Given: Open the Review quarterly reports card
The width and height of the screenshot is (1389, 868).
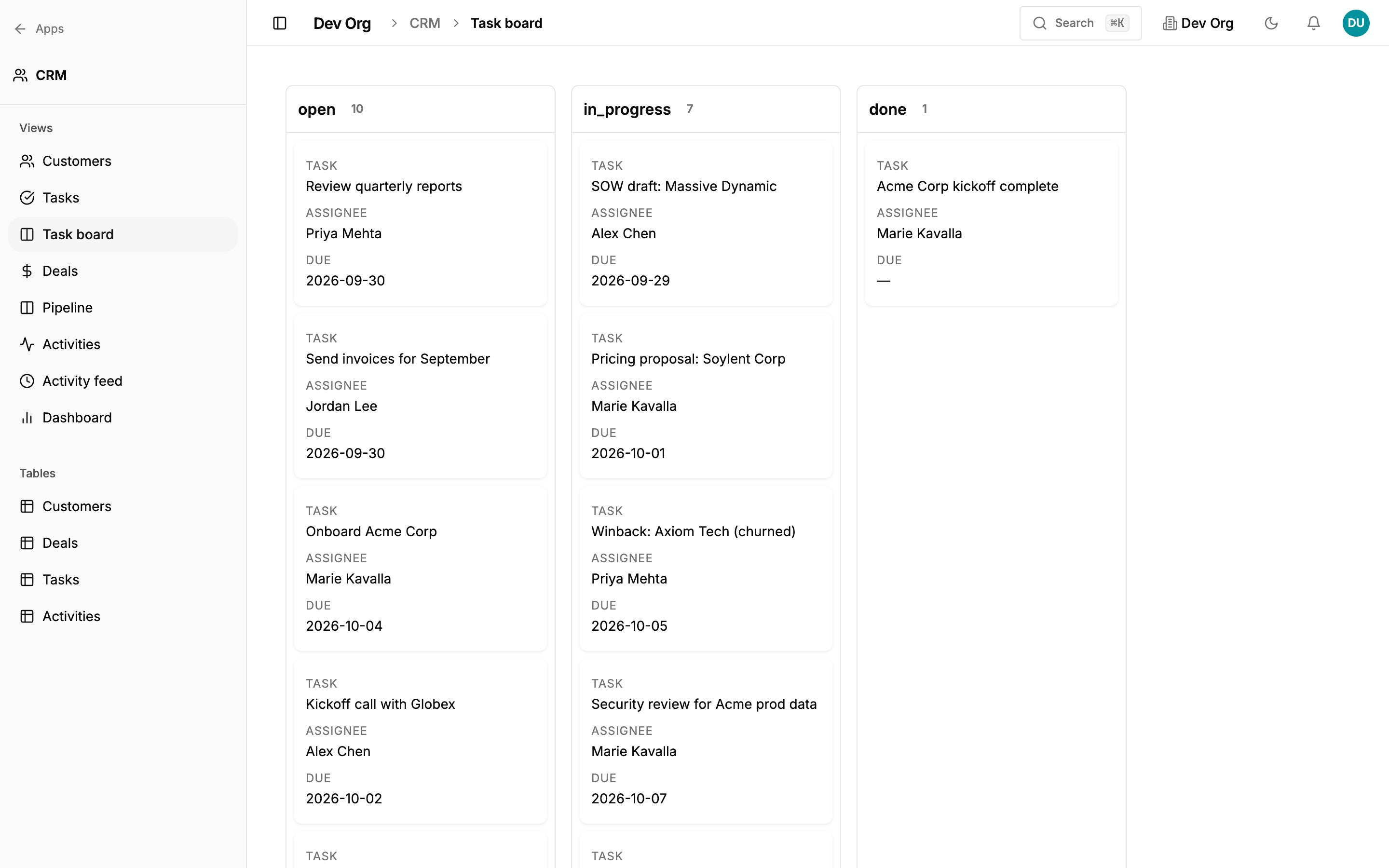Looking at the screenshot, I should [420, 223].
